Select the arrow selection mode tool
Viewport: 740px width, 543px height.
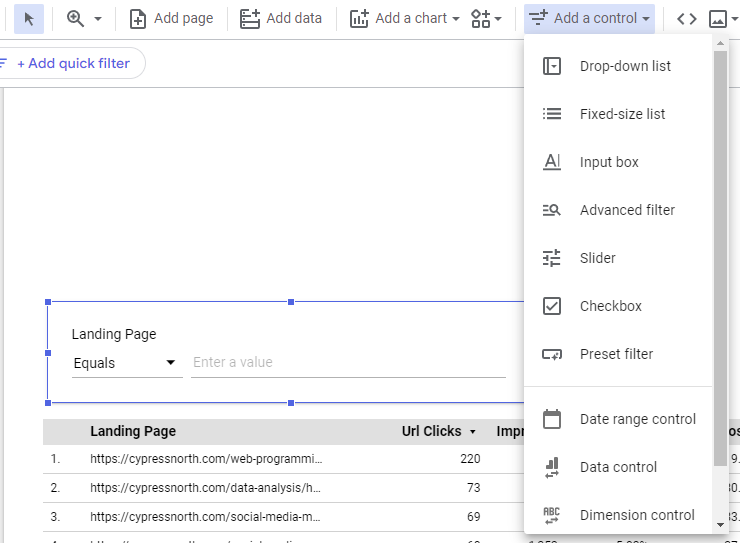[x=29, y=19]
